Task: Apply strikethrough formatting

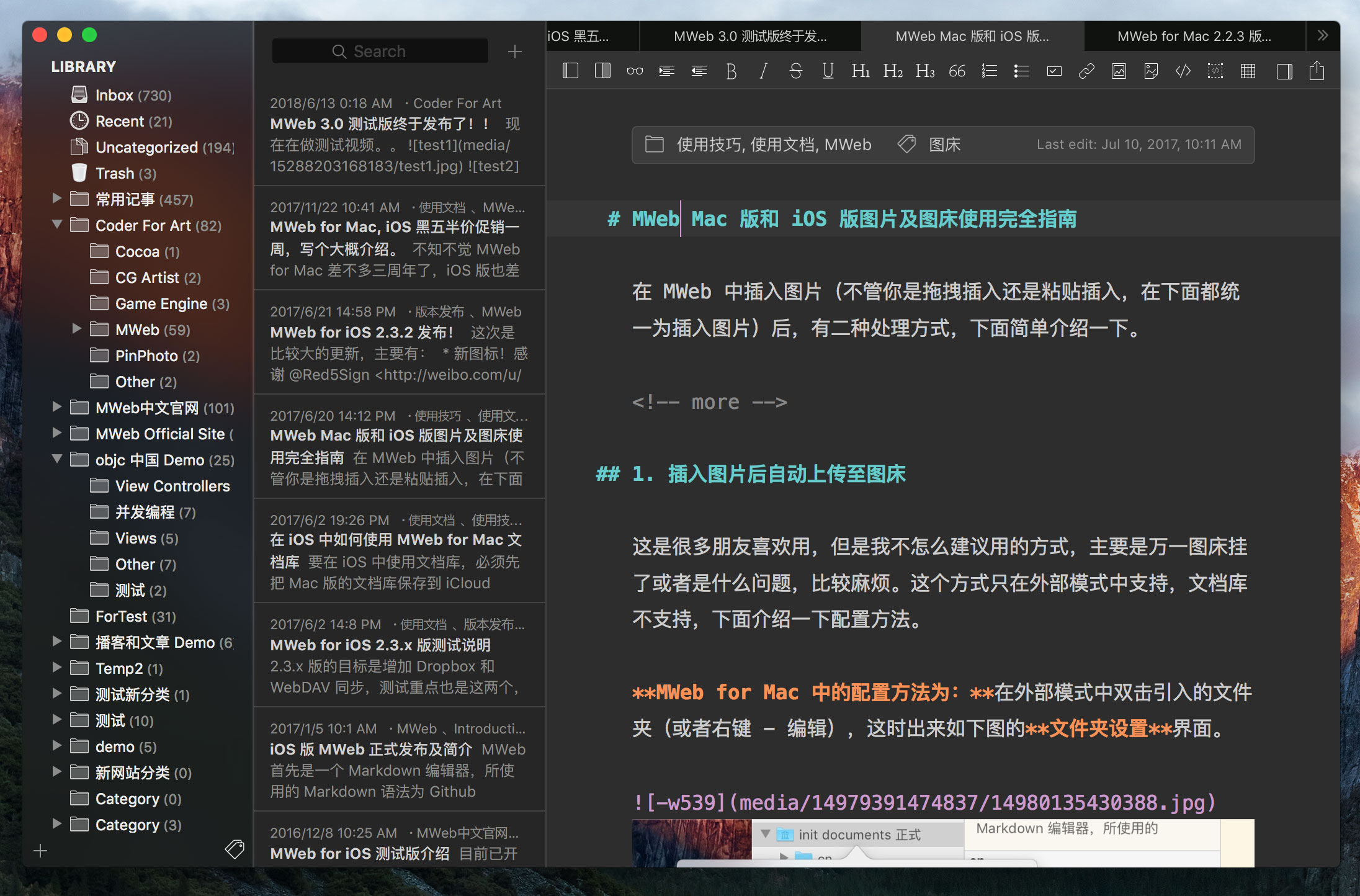Action: tap(796, 71)
